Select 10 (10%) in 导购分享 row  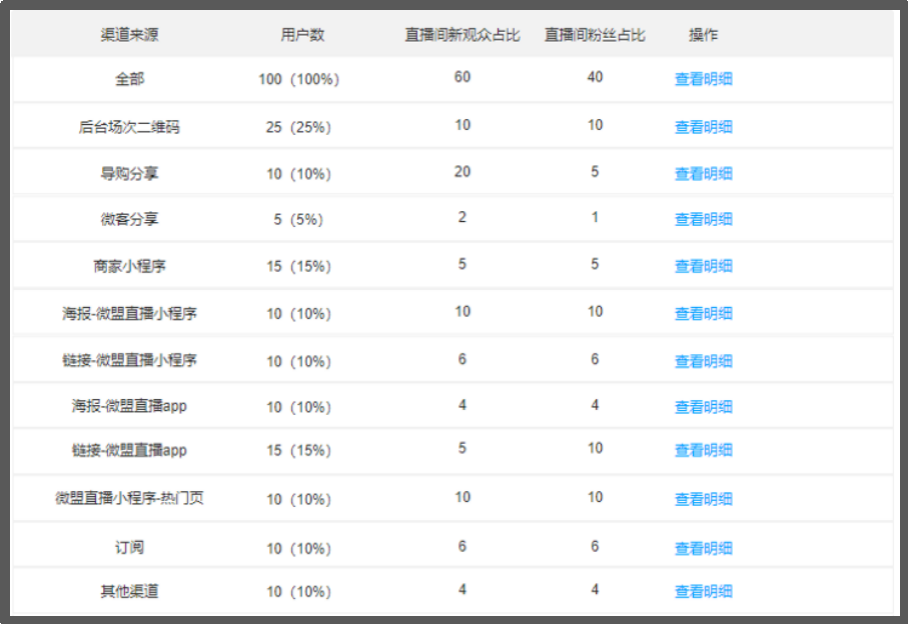pyautogui.click(x=299, y=174)
